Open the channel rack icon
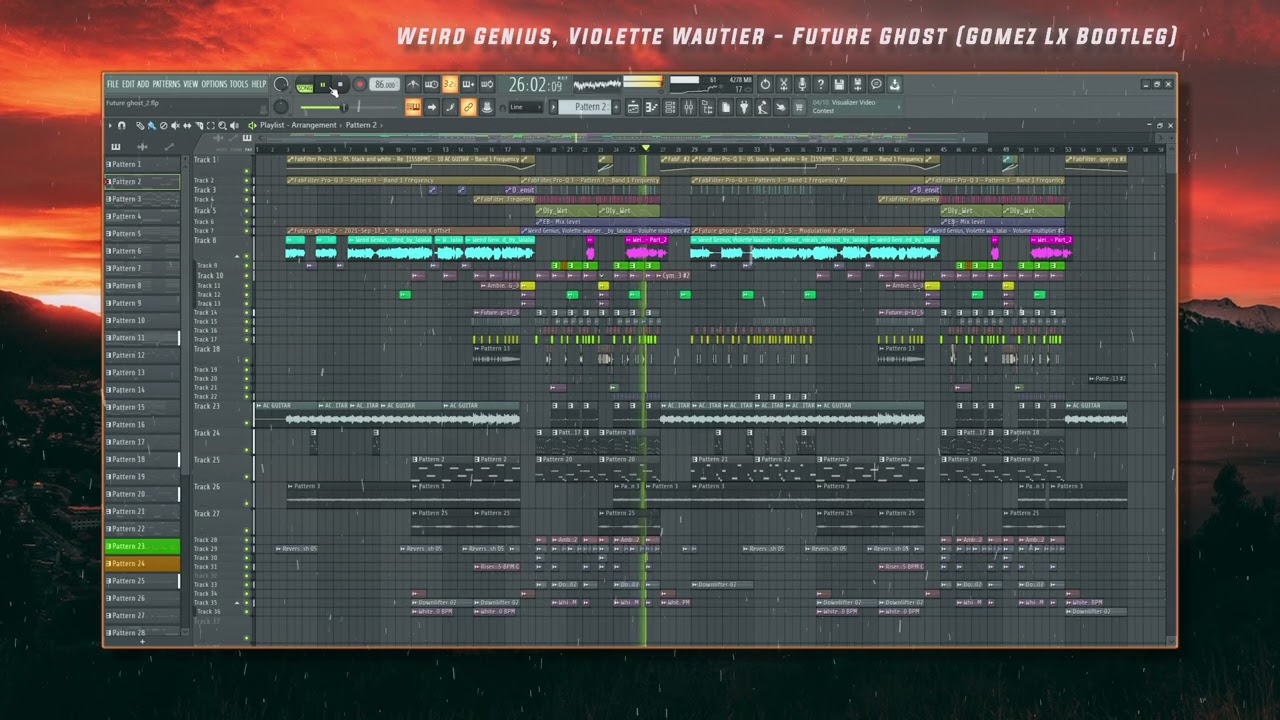Viewport: 1280px width, 720px height. pos(669,107)
